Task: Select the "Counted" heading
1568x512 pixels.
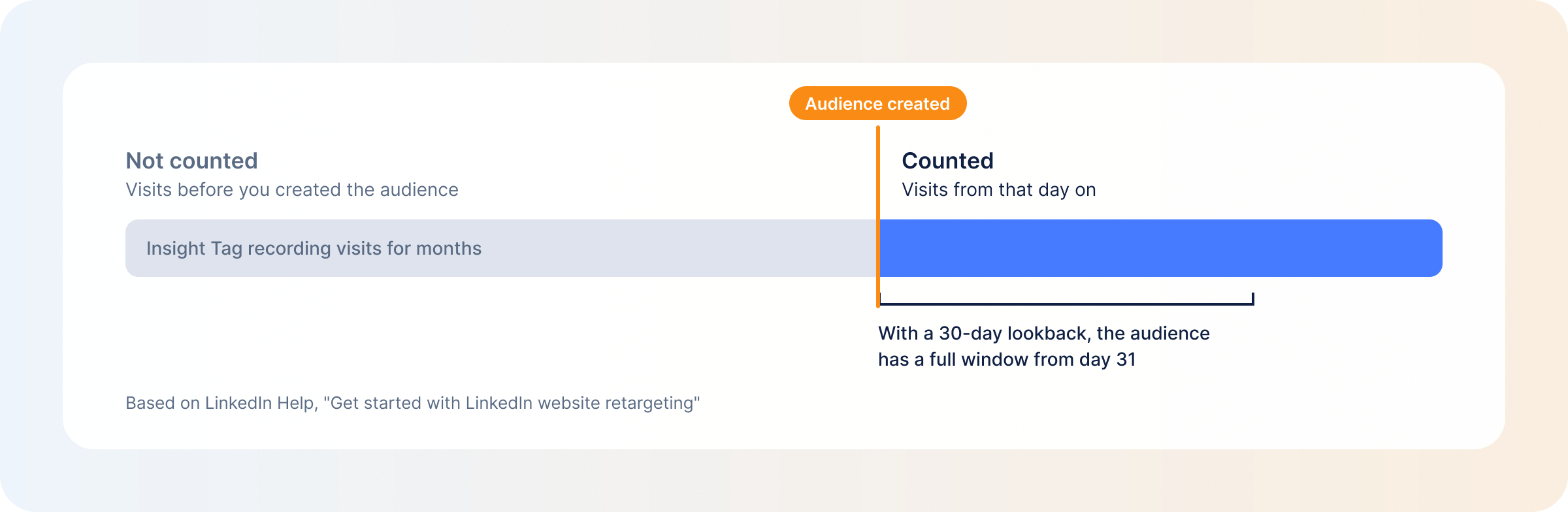Action: click(947, 161)
